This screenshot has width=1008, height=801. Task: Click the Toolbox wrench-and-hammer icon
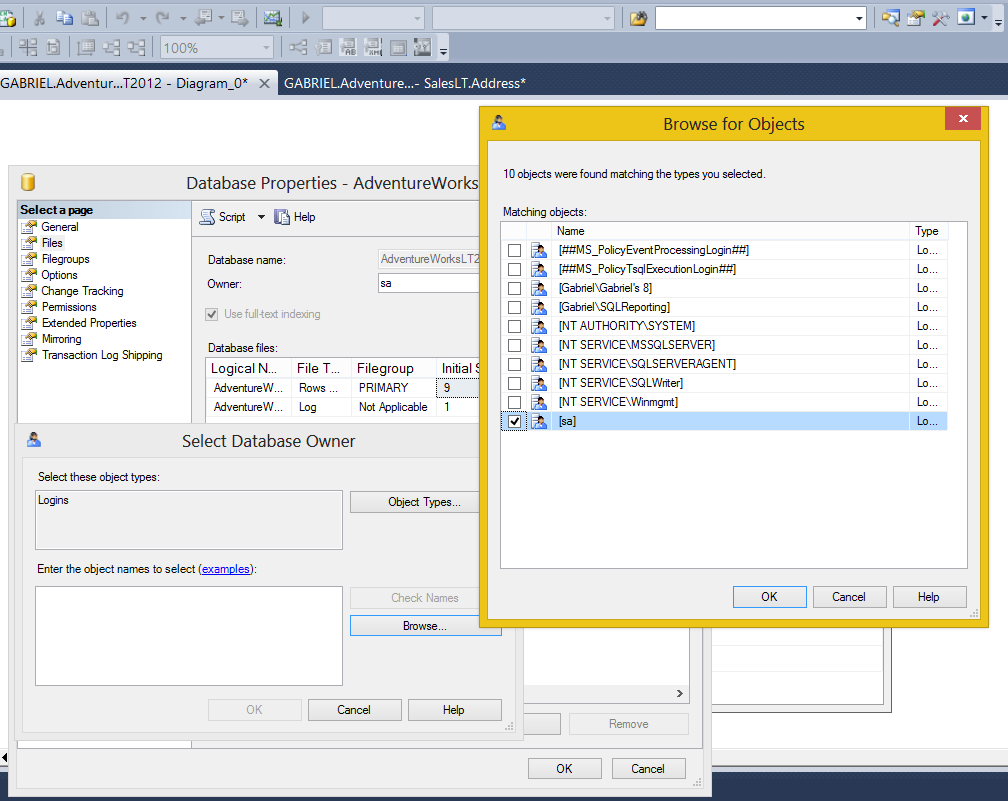pyautogui.click(x=940, y=18)
